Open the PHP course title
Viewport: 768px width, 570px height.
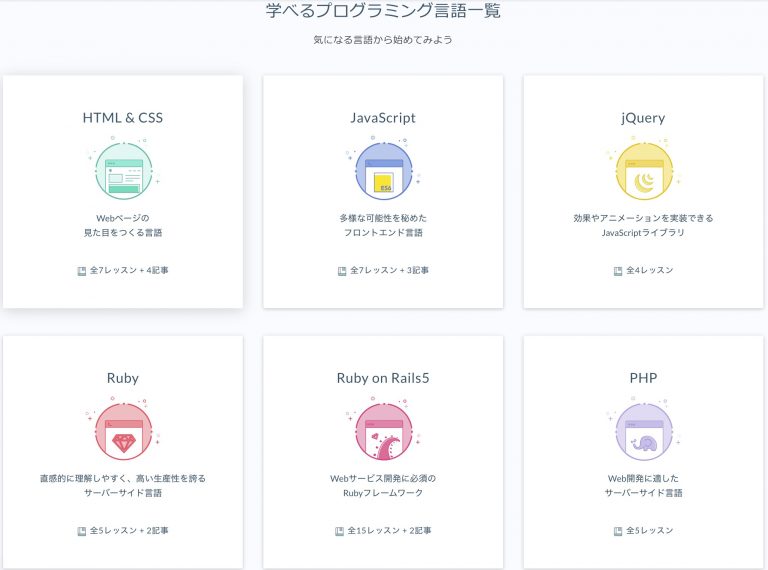643,378
